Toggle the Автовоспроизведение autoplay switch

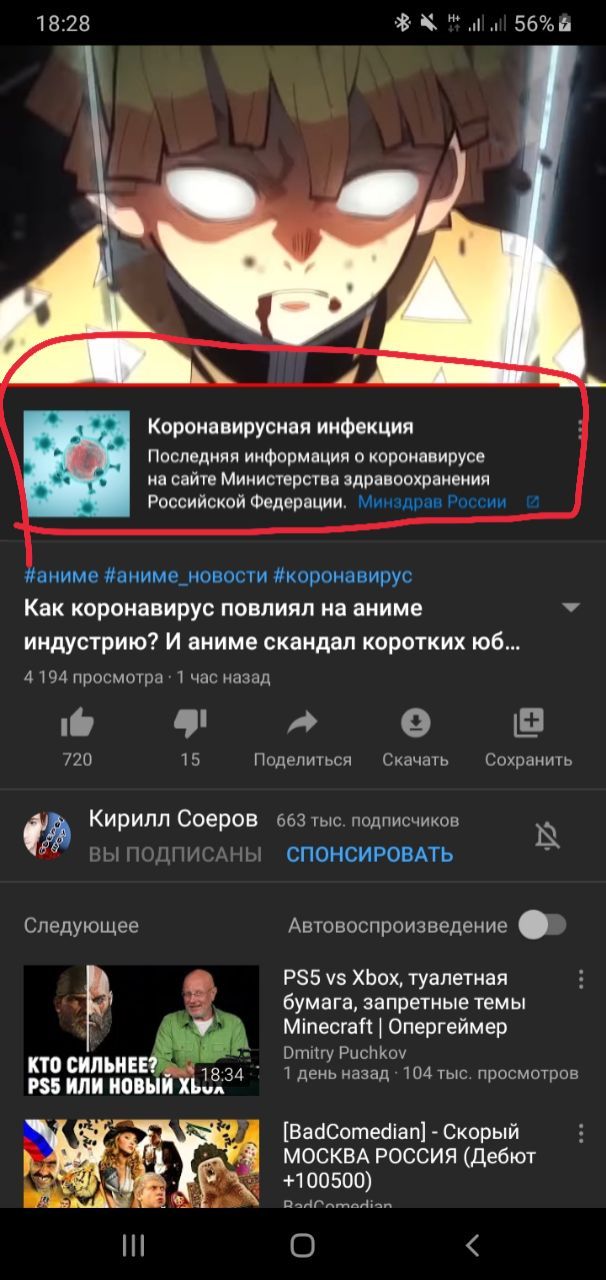[x=542, y=925]
